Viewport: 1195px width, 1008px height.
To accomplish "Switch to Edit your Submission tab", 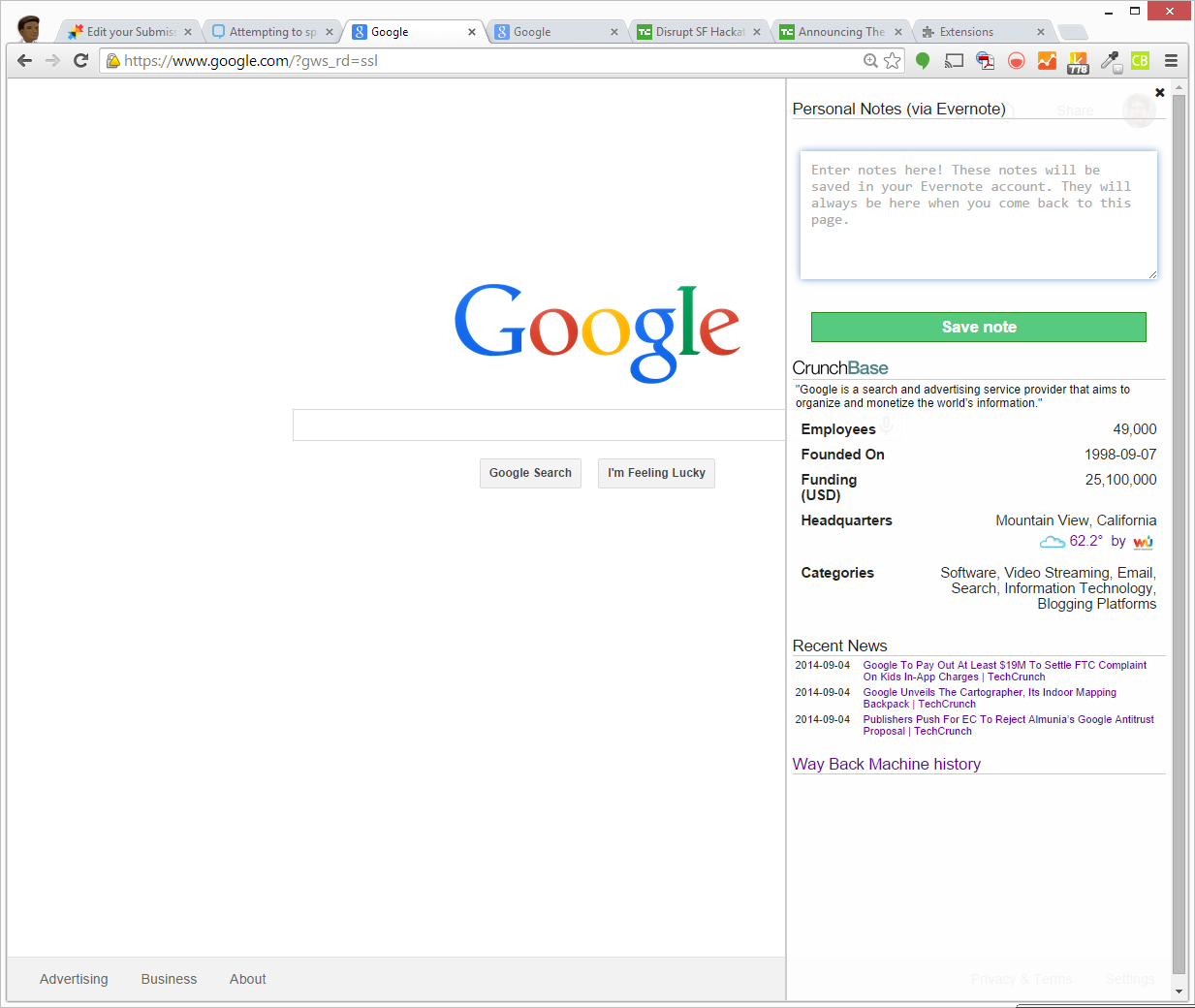I will coord(130,32).
